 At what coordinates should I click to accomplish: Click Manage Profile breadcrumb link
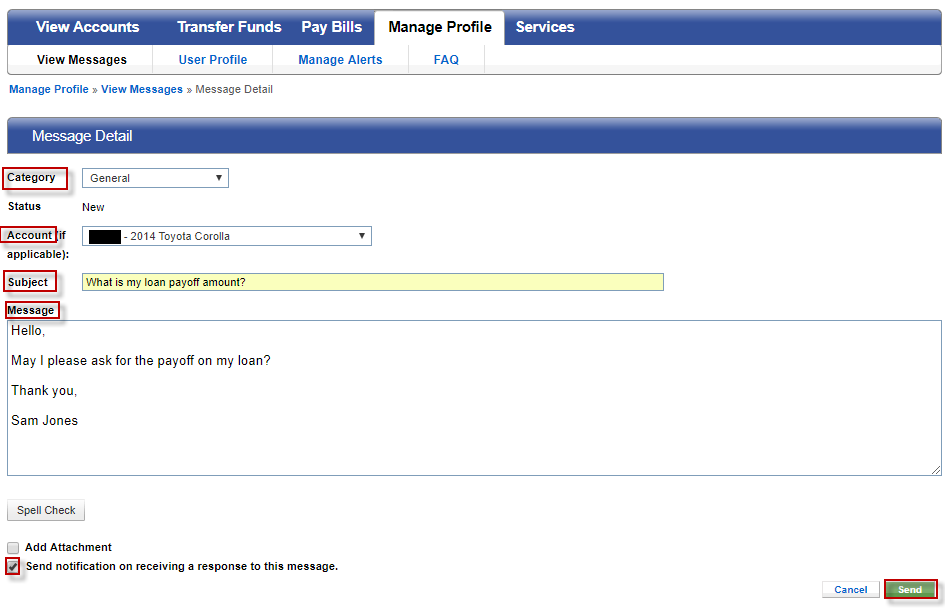pyautogui.click(x=49, y=89)
